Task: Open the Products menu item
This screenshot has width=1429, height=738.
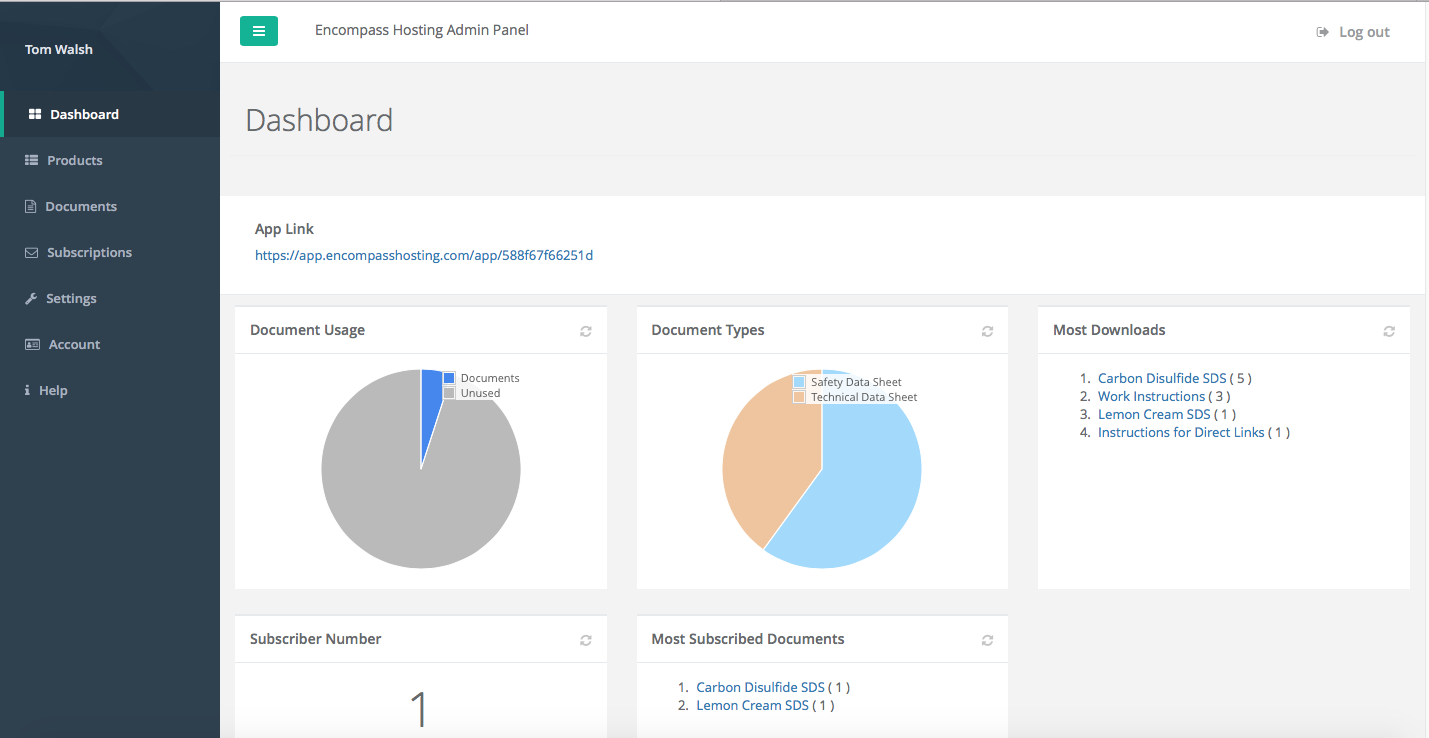Action: click(74, 161)
